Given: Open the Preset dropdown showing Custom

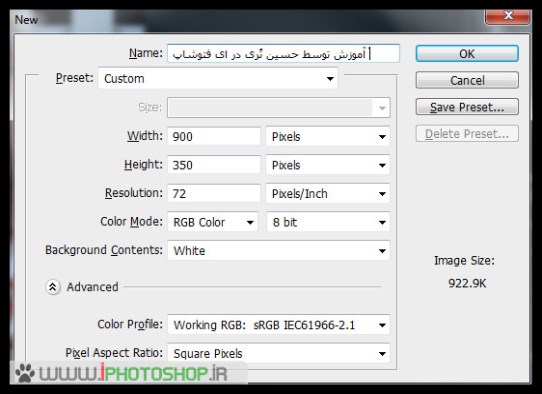Looking at the screenshot, I should (218, 78).
